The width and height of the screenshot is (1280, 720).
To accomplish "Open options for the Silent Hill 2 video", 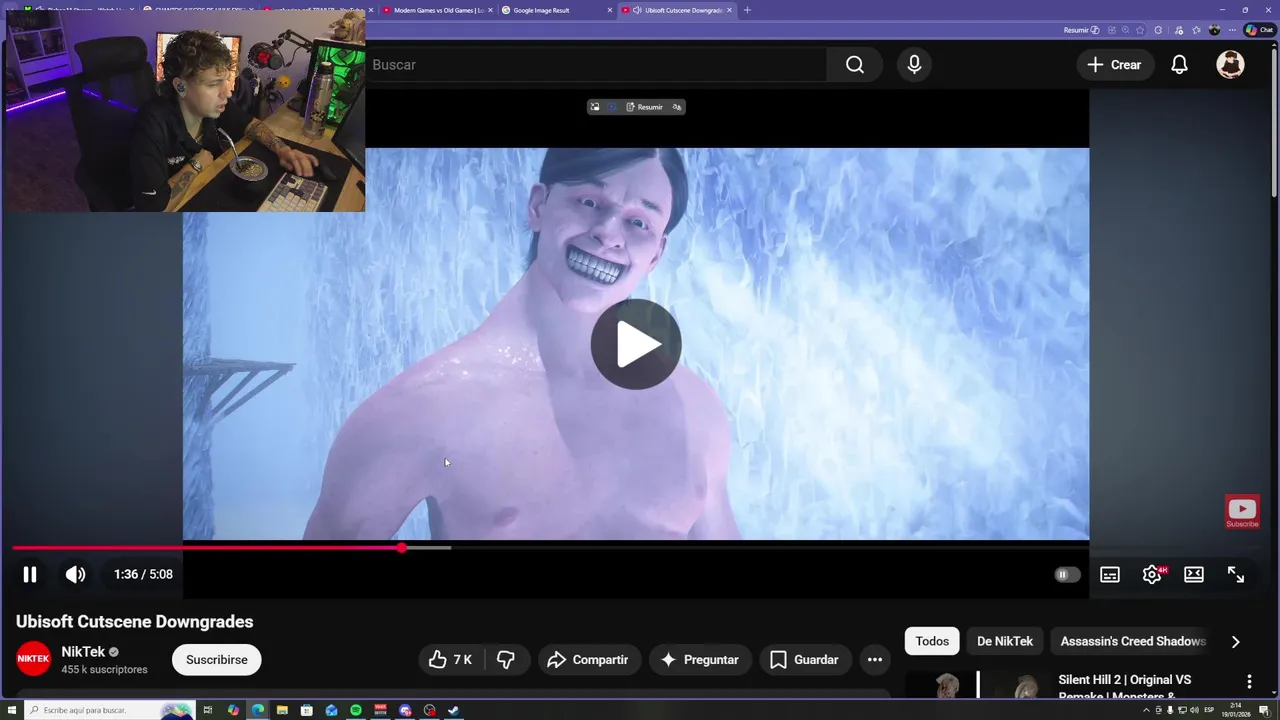I will [x=1249, y=682].
